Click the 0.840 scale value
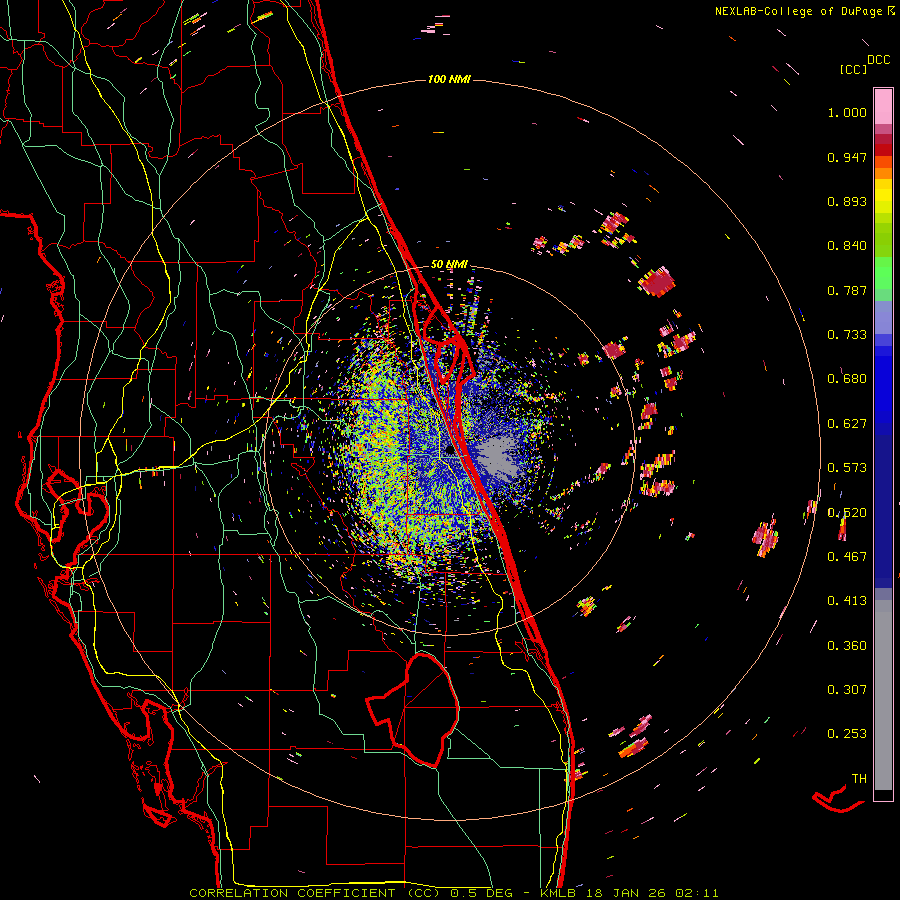 [847, 246]
